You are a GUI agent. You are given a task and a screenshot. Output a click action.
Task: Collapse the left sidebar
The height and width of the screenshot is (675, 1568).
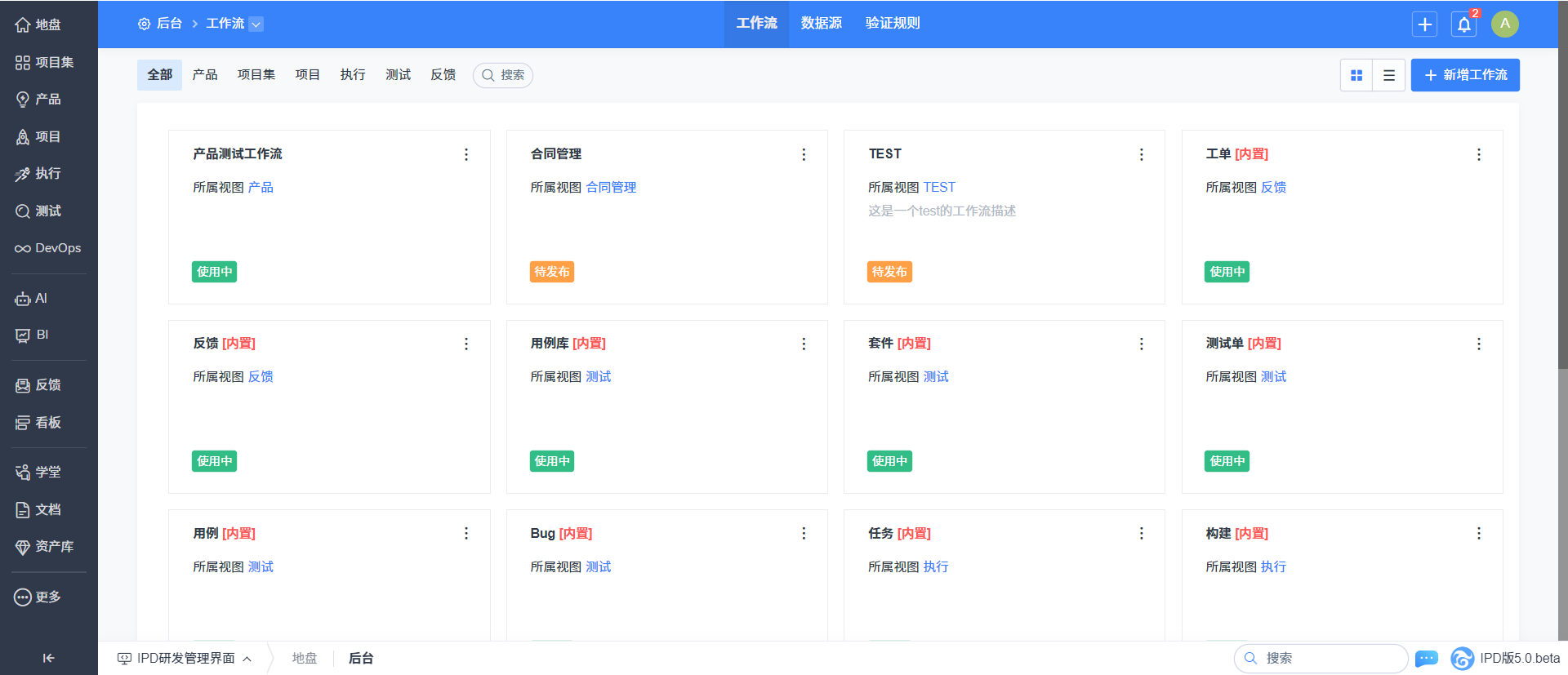click(48, 658)
